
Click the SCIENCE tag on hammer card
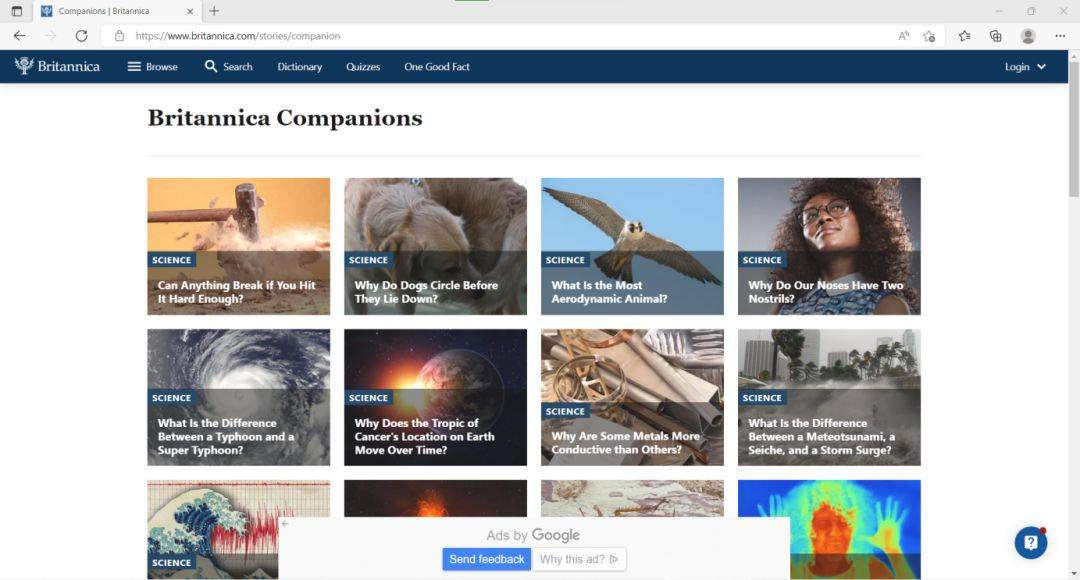[x=172, y=260]
